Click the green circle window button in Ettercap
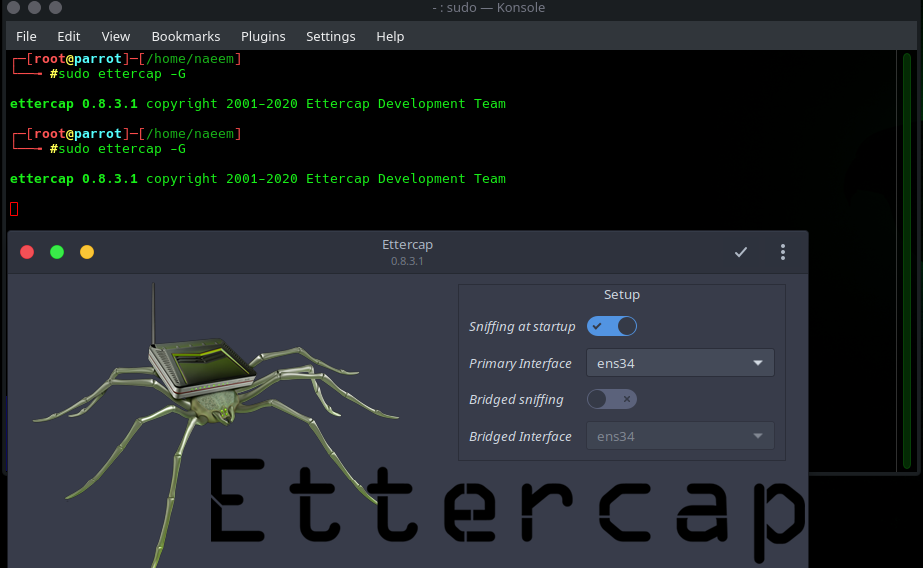923x568 pixels. tap(57, 252)
